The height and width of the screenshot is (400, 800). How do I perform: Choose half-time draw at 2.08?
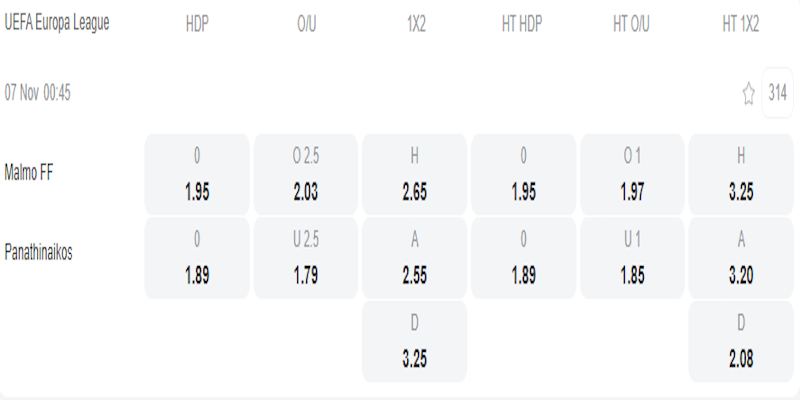[741, 340]
